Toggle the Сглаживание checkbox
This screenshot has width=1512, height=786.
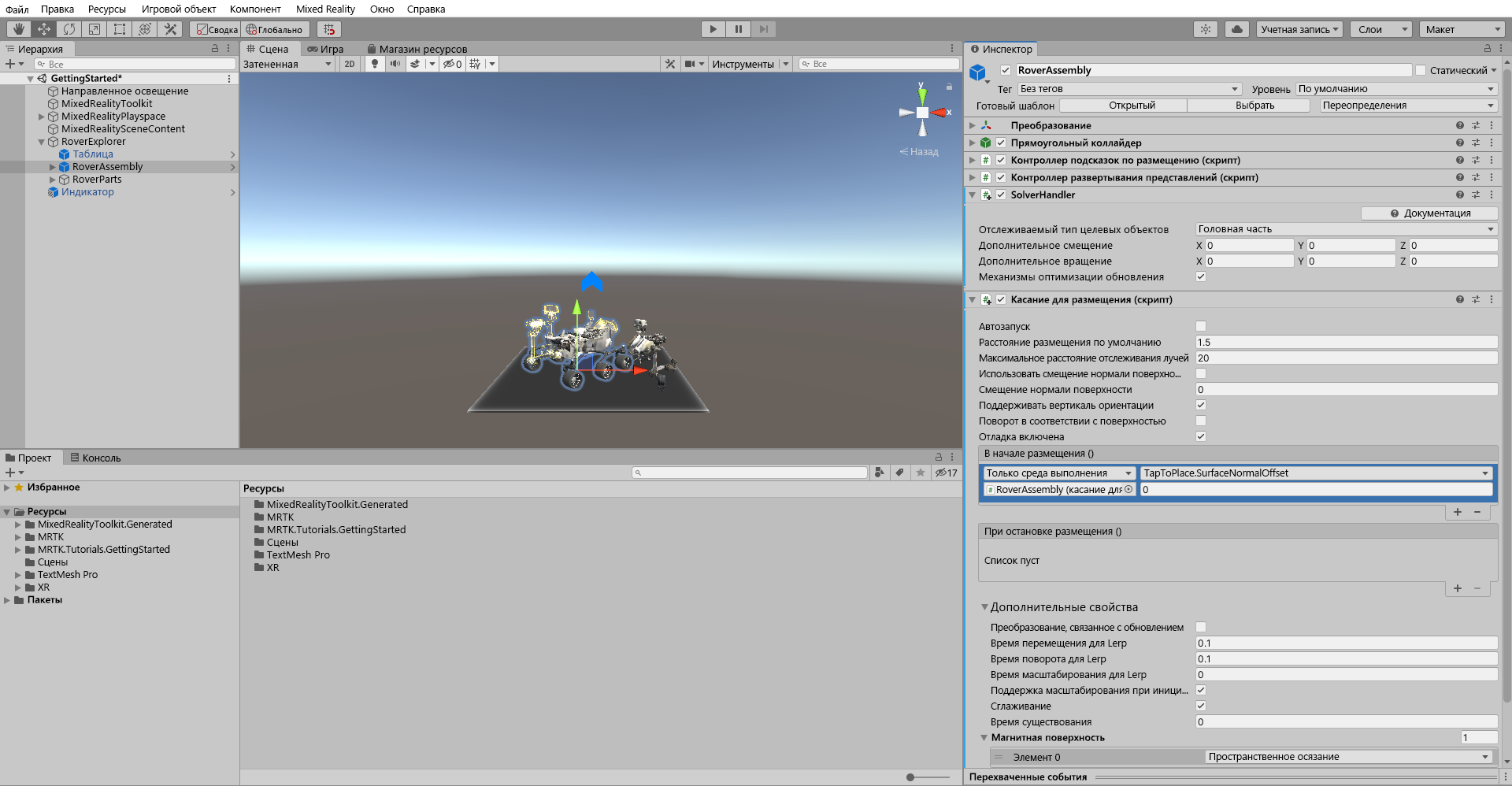pos(1201,706)
